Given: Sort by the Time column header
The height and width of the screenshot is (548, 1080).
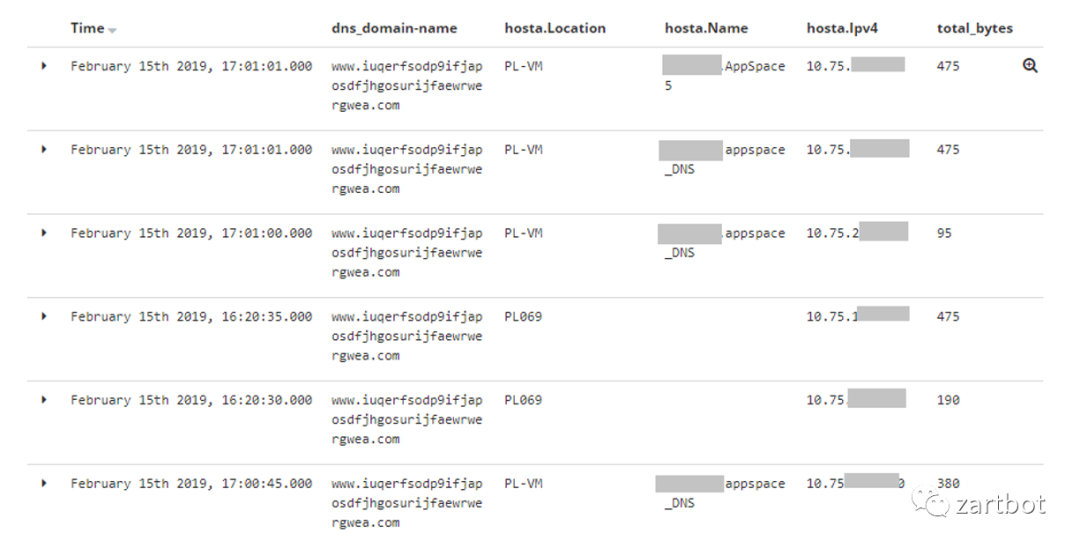Looking at the screenshot, I should pyautogui.click(x=87, y=28).
